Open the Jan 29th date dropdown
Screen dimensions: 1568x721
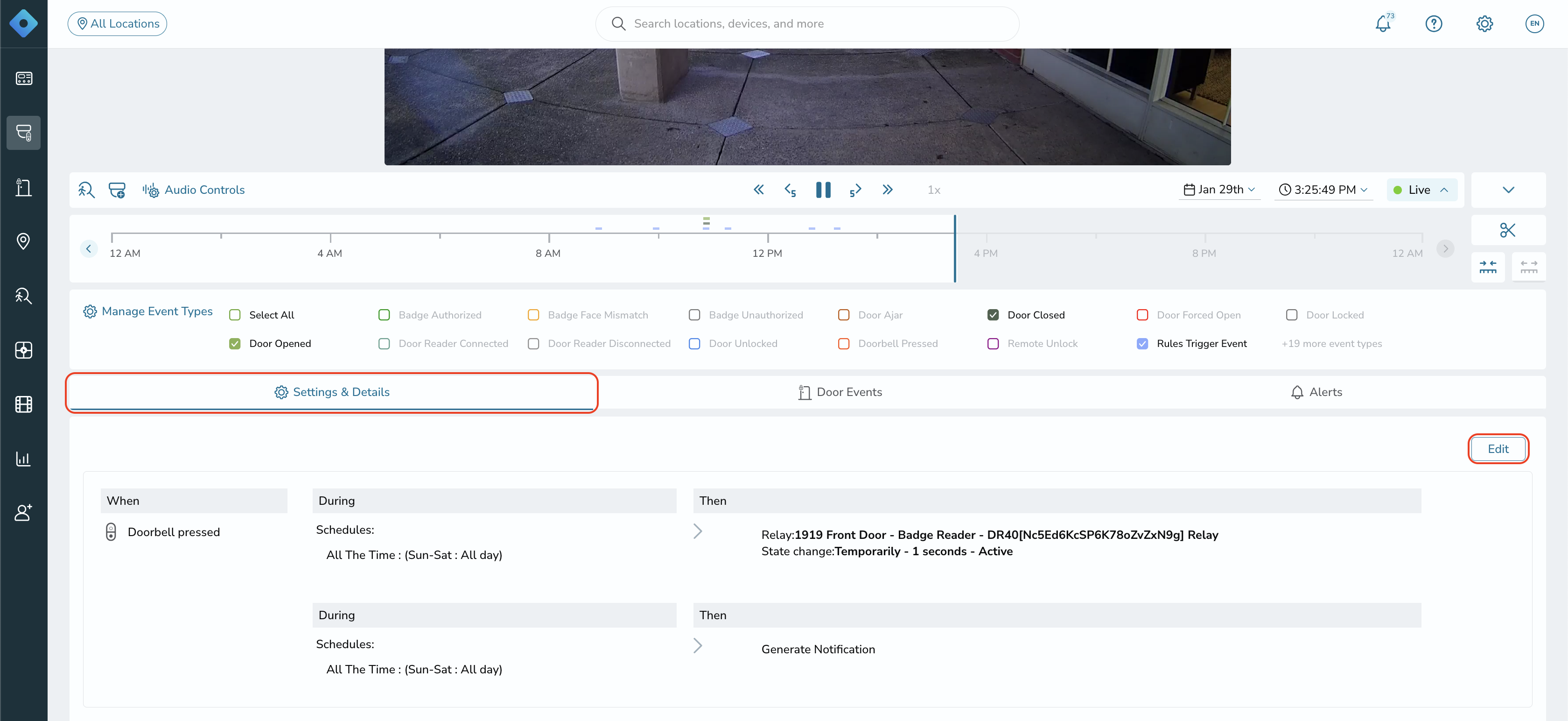pyautogui.click(x=1219, y=190)
